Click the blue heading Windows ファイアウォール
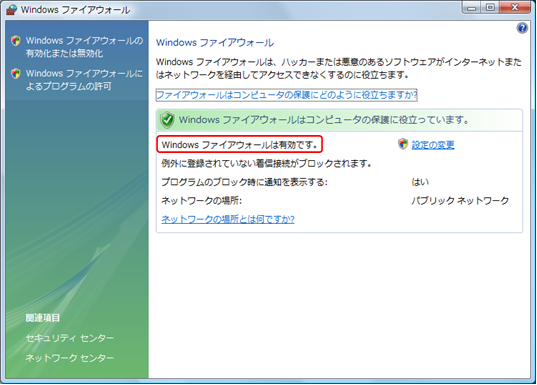 pos(215,42)
